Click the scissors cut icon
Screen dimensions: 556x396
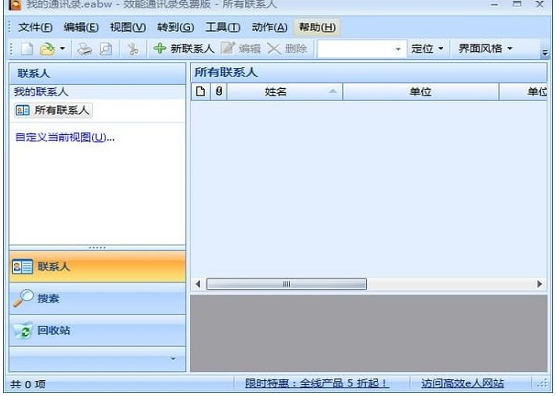pyautogui.click(x=133, y=49)
